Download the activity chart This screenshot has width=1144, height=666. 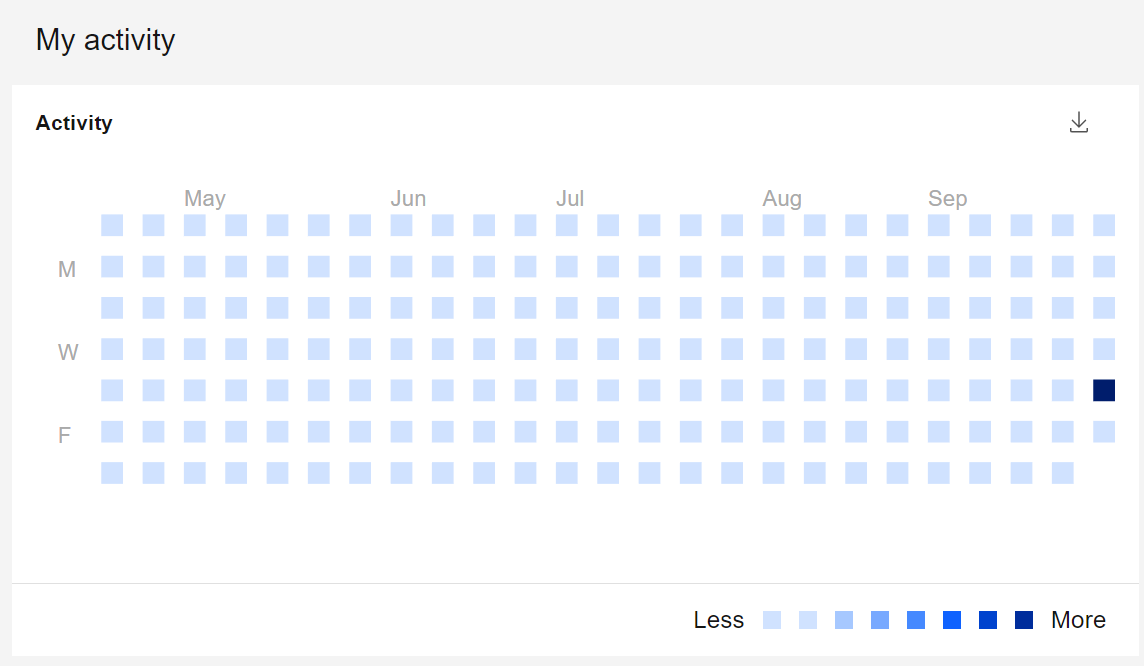click(x=1078, y=123)
